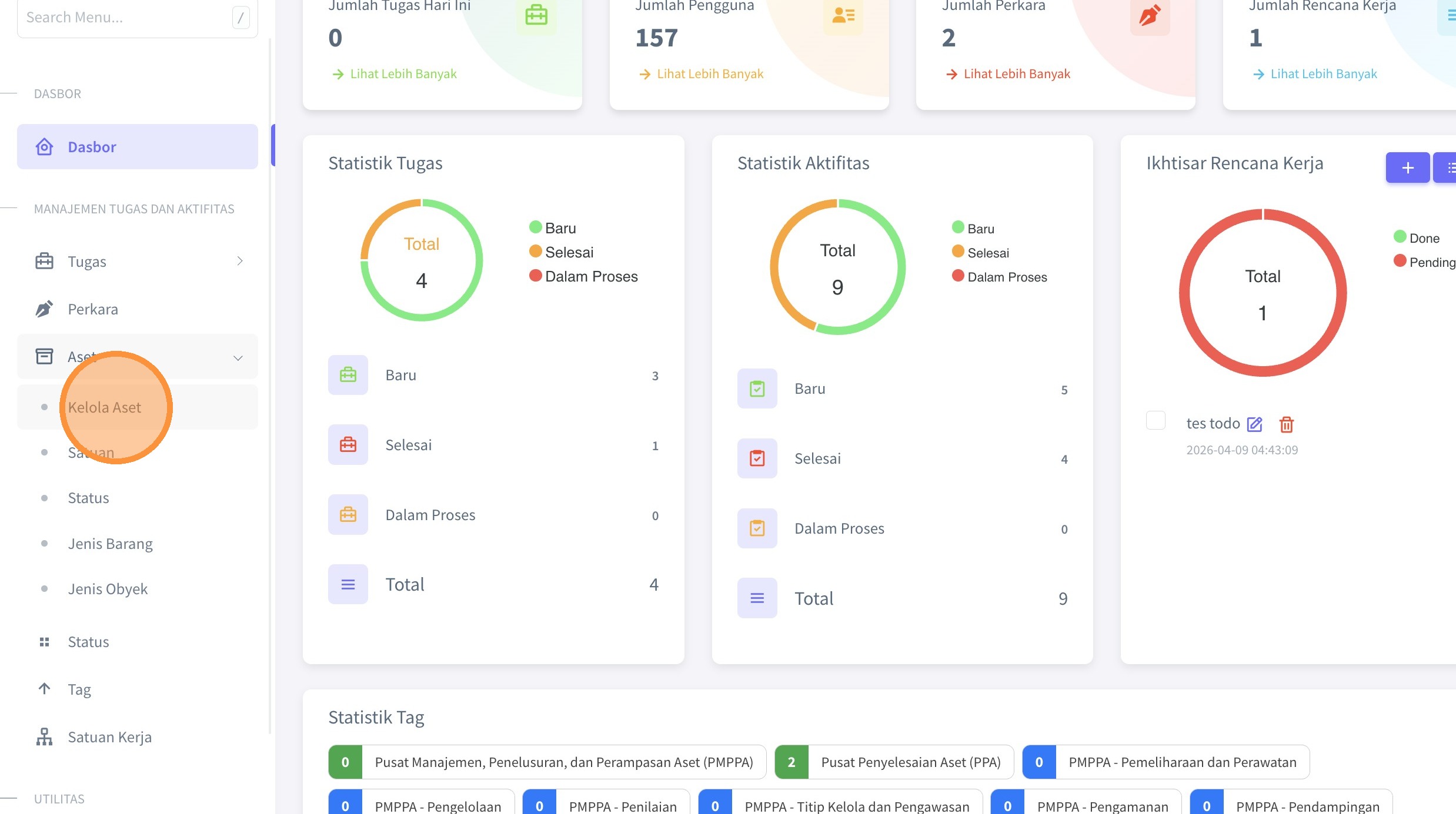Open the Perkara menu item
The height and width of the screenshot is (814, 1456).
tap(138, 309)
